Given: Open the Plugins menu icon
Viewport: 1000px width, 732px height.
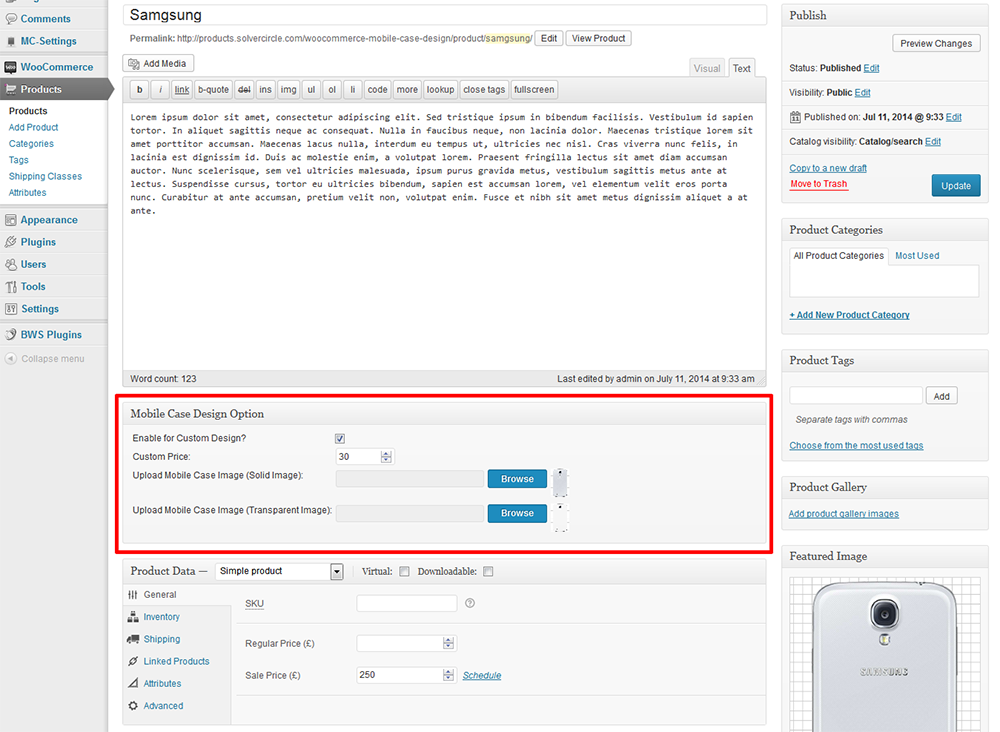Looking at the screenshot, I should [10, 242].
